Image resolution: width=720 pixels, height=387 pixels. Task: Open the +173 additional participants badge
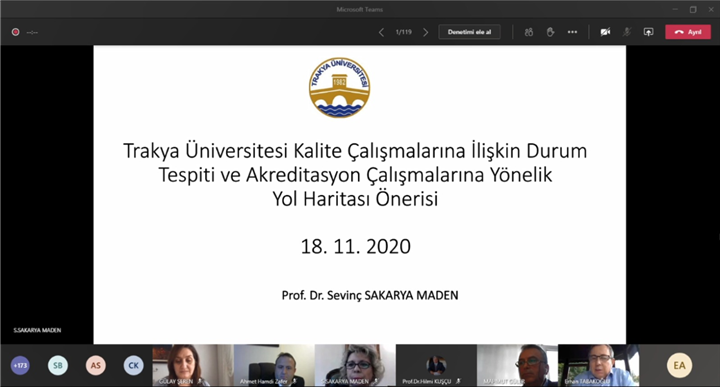(20, 365)
